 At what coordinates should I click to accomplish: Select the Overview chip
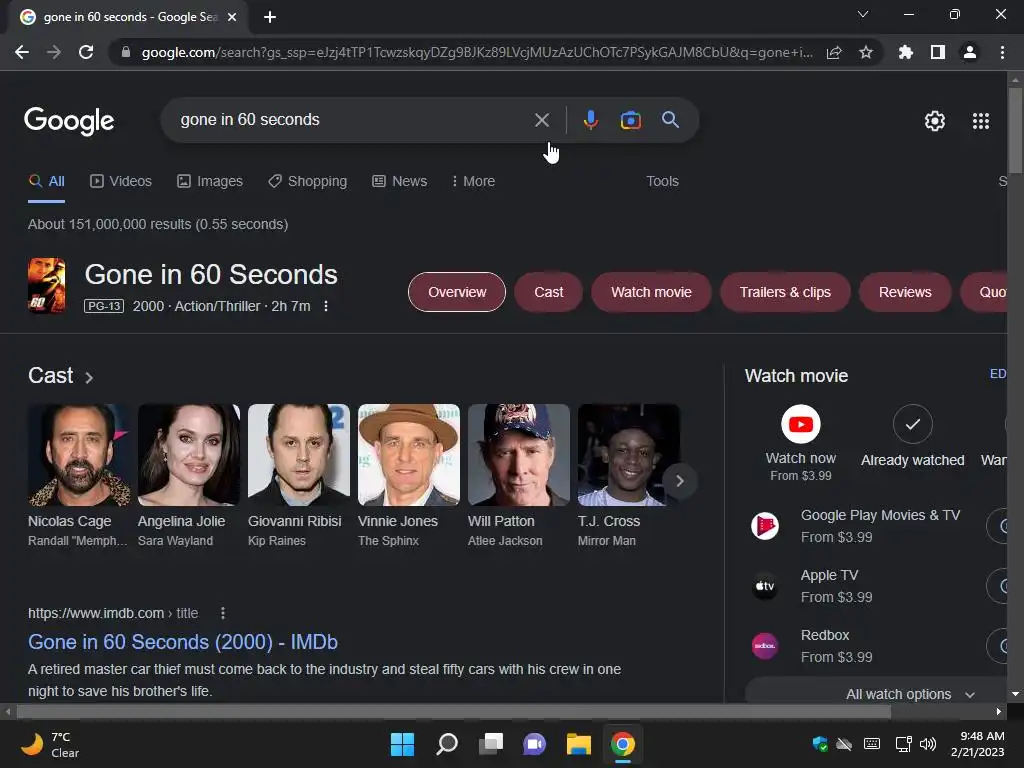pyautogui.click(x=457, y=292)
